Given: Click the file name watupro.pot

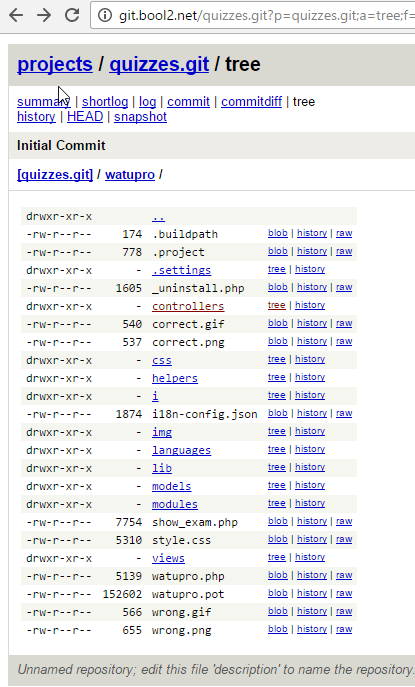Looking at the screenshot, I should 188,594.
